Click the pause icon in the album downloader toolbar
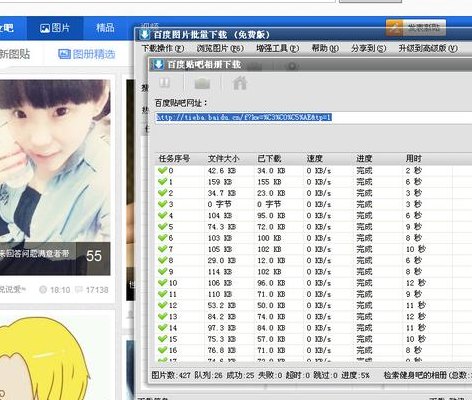Screen dimensions: 472x400 pos(165,83)
